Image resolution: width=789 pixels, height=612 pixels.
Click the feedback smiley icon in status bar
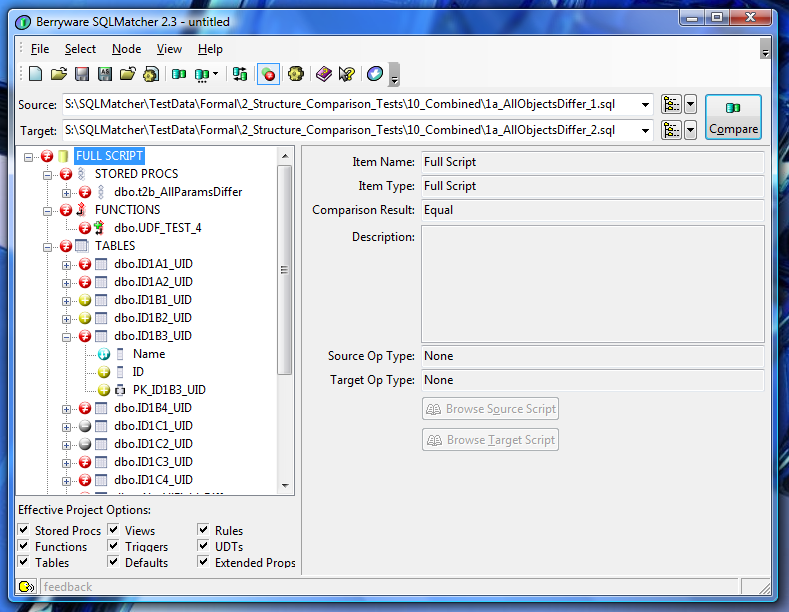(26, 587)
